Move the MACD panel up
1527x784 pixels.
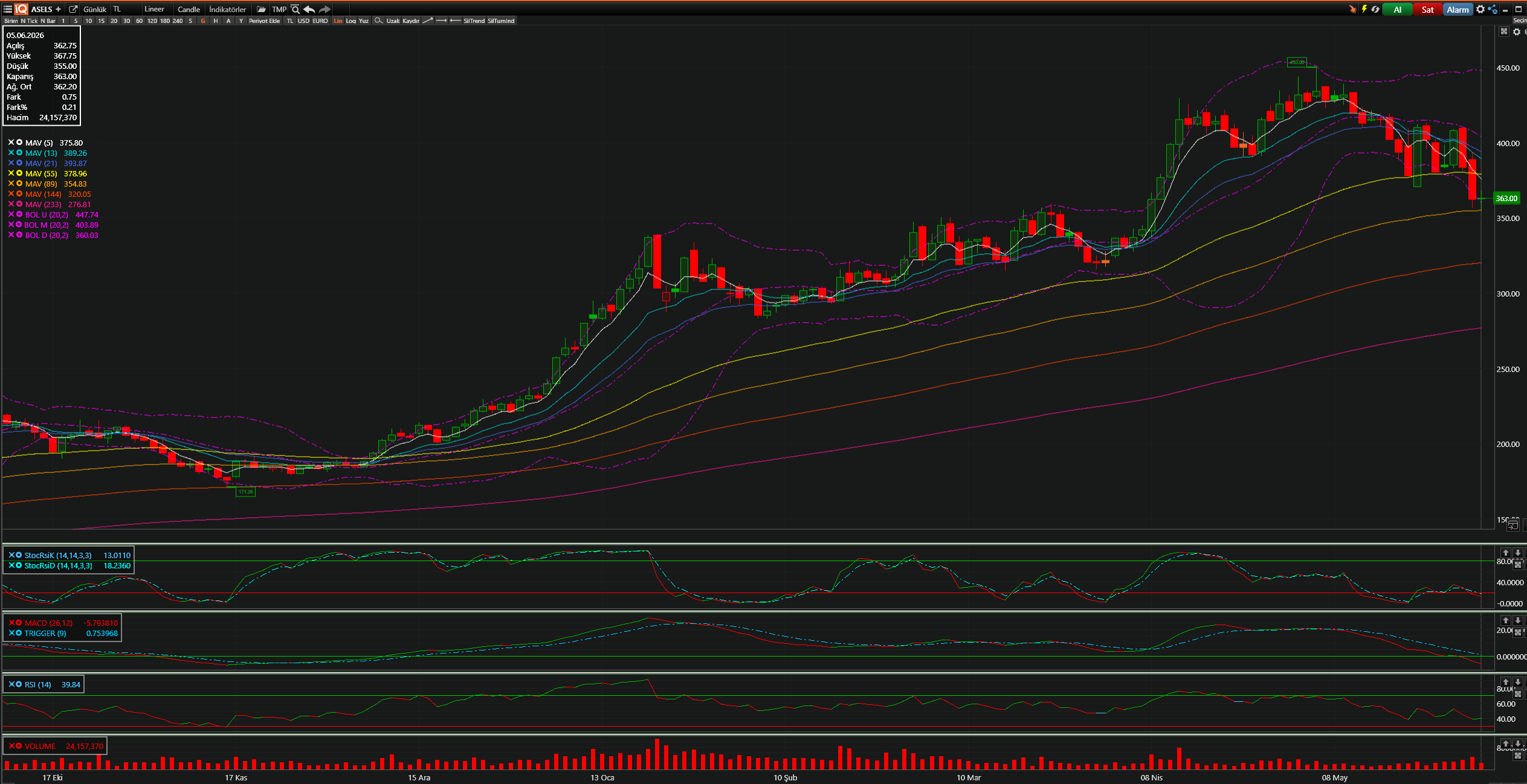(1506, 620)
